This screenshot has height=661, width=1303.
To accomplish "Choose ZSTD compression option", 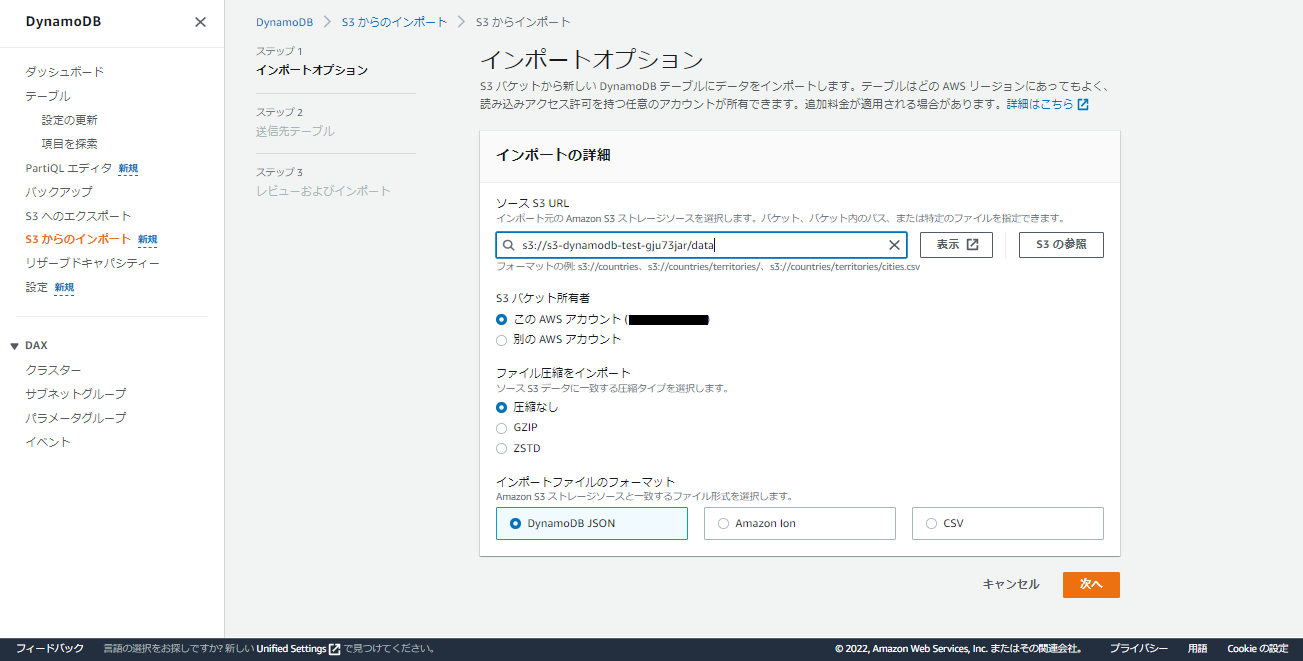I will point(502,448).
